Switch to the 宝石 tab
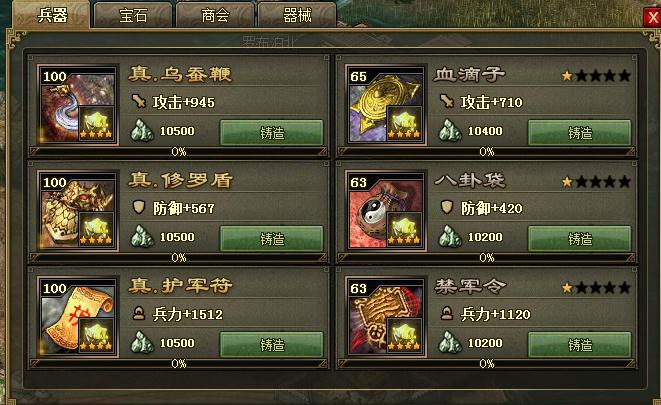Screen dimensions: 661x405 (x=133, y=15)
